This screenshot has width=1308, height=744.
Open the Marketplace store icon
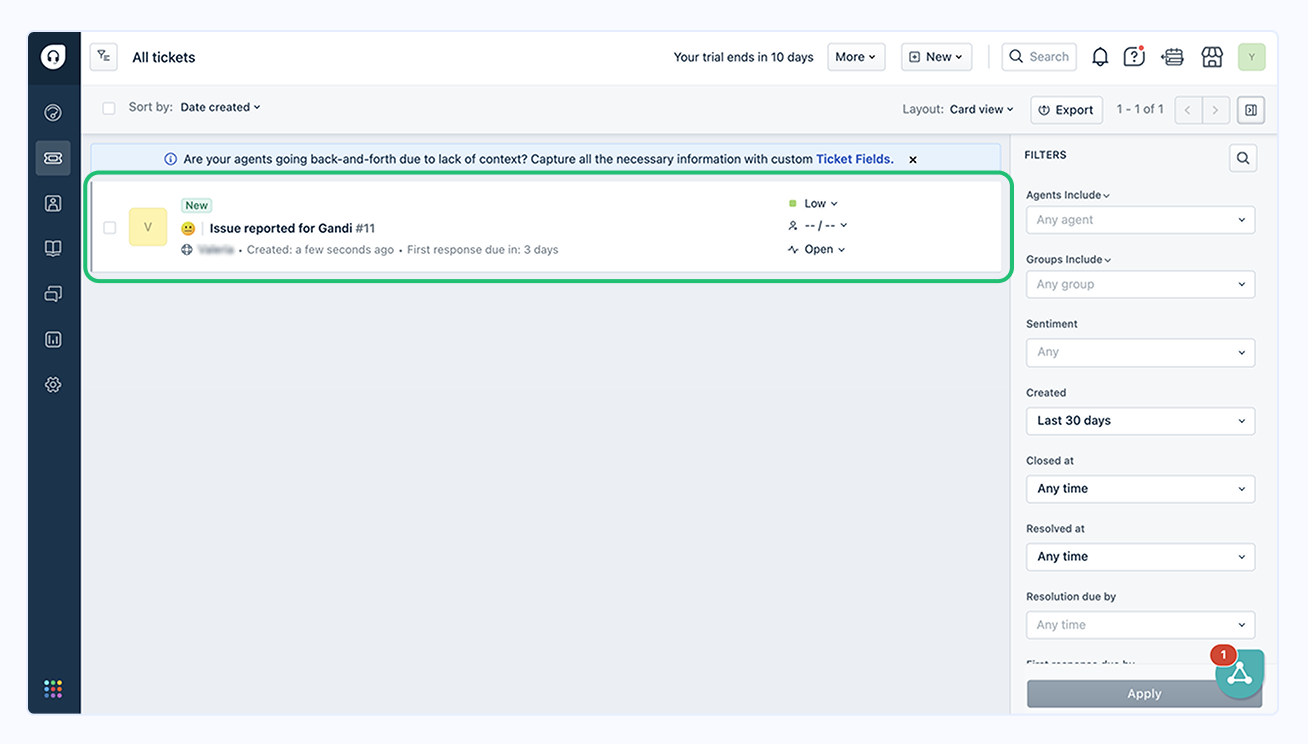(1211, 57)
